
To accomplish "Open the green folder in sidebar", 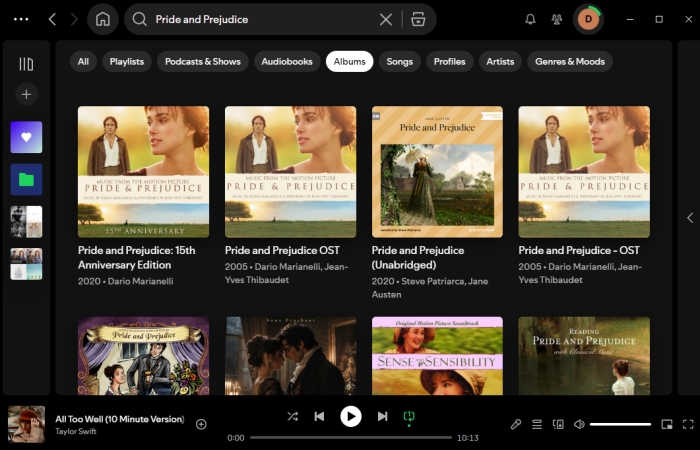I will (26, 179).
